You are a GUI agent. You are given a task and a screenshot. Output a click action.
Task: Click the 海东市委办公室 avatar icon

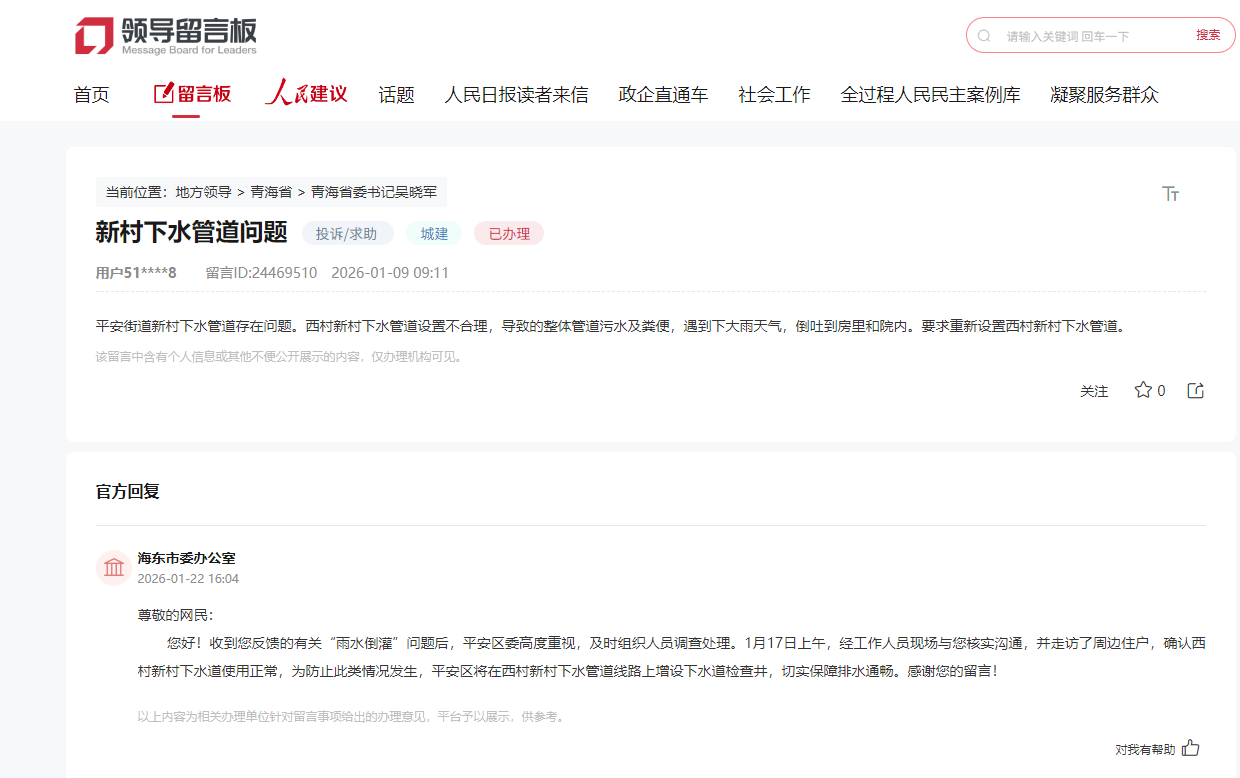pyautogui.click(x=114, y=568)
